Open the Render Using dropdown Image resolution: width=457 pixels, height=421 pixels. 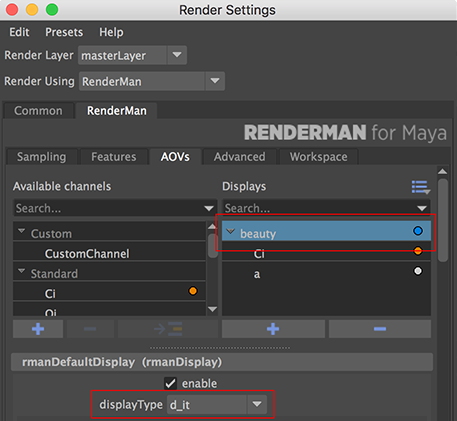(152, 81)
